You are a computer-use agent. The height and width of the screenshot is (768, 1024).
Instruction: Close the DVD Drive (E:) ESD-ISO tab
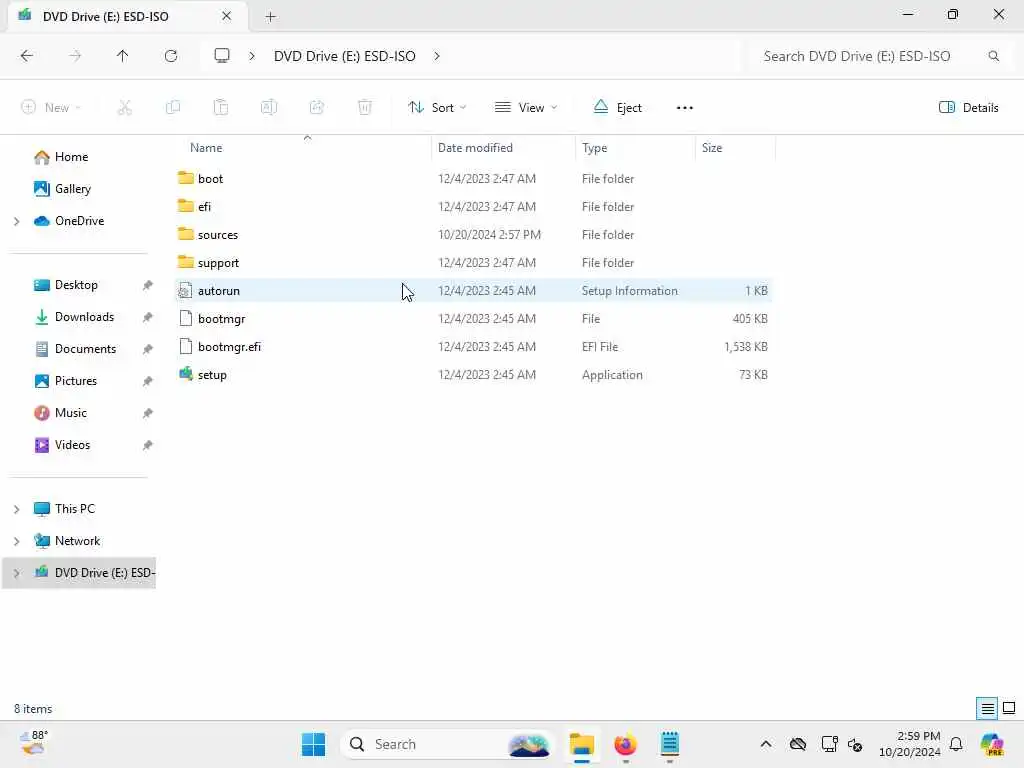click(x=227, y=16)
